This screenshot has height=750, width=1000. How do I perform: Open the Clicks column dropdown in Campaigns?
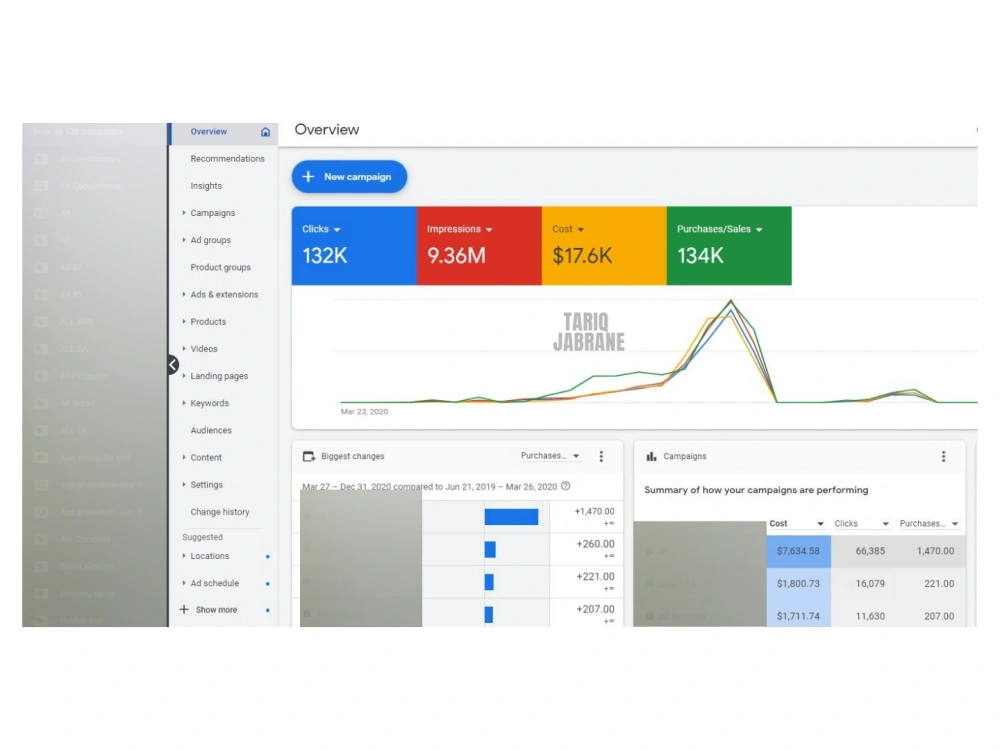[885, 524]
